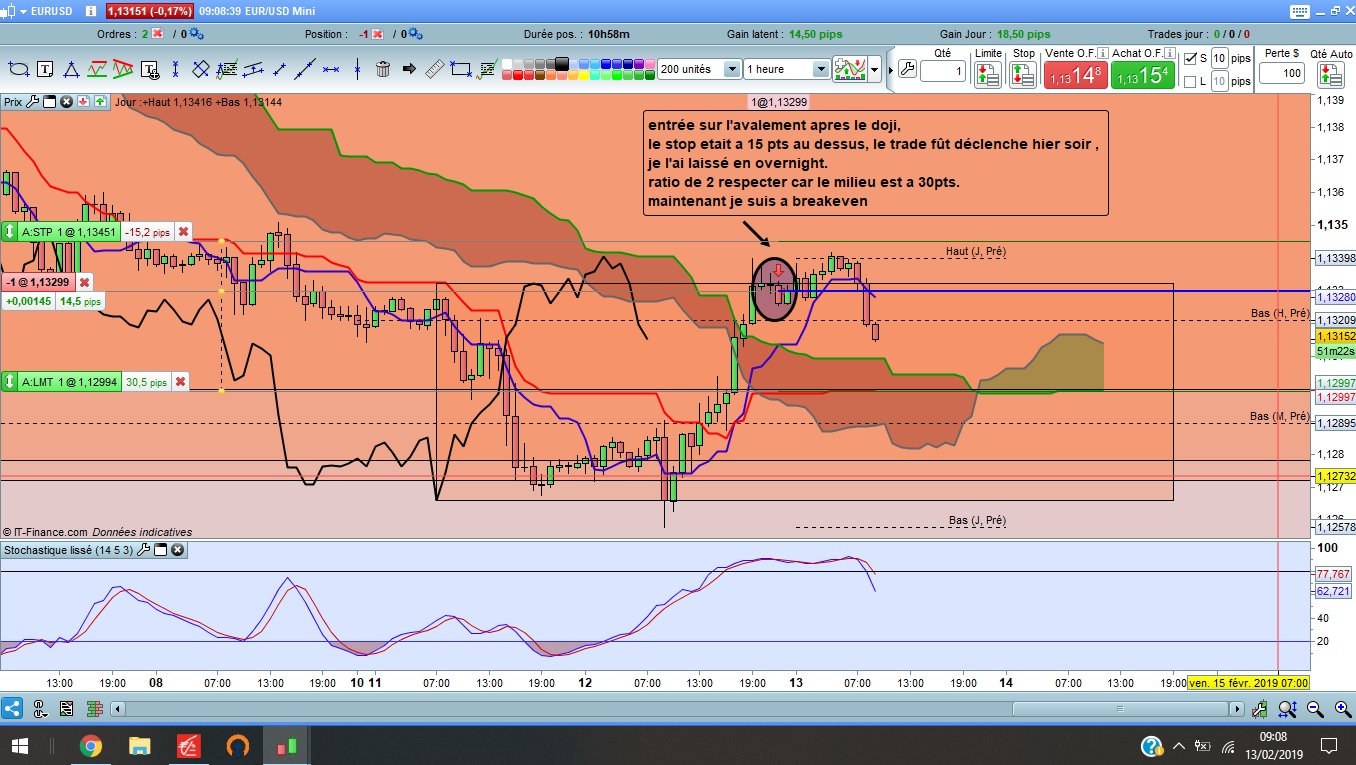Zoom out with the minus magnifier

pyautogui.click(x=1315, y=709)
